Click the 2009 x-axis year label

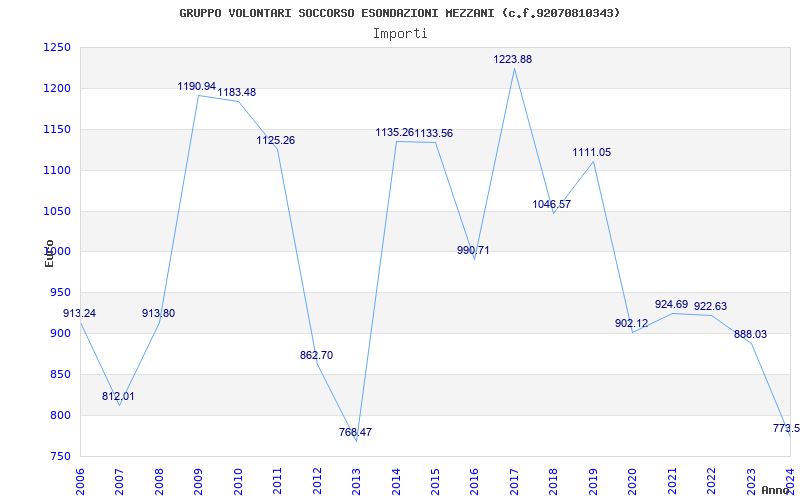[x=198, y=481]
